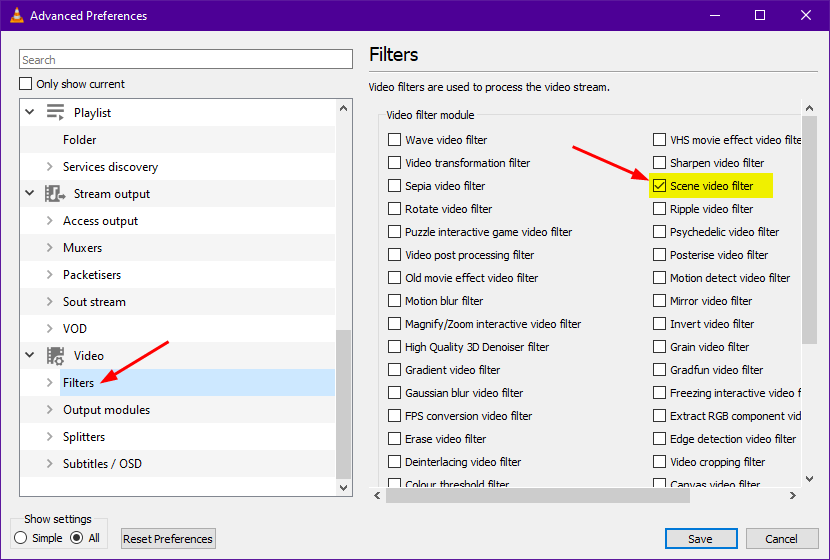The width and height of the screenshot is (830, 560).
Task: Click the Stream output category icon
Action: (x=55, y=194)
